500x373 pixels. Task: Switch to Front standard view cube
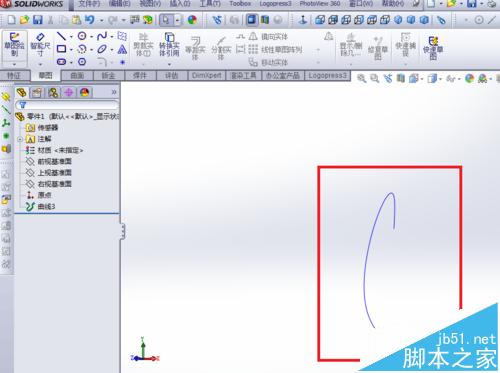(320, 20)
